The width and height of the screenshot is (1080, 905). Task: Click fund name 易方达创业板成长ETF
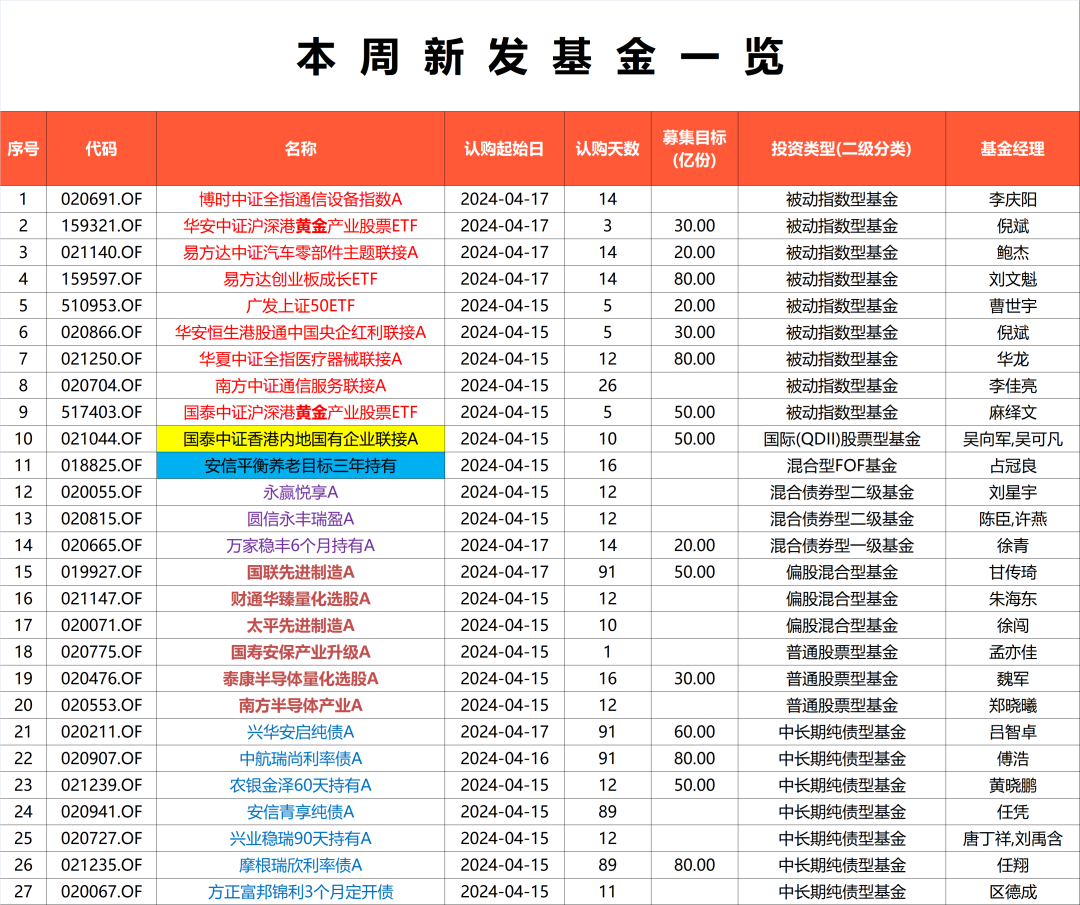pos(300,280)
